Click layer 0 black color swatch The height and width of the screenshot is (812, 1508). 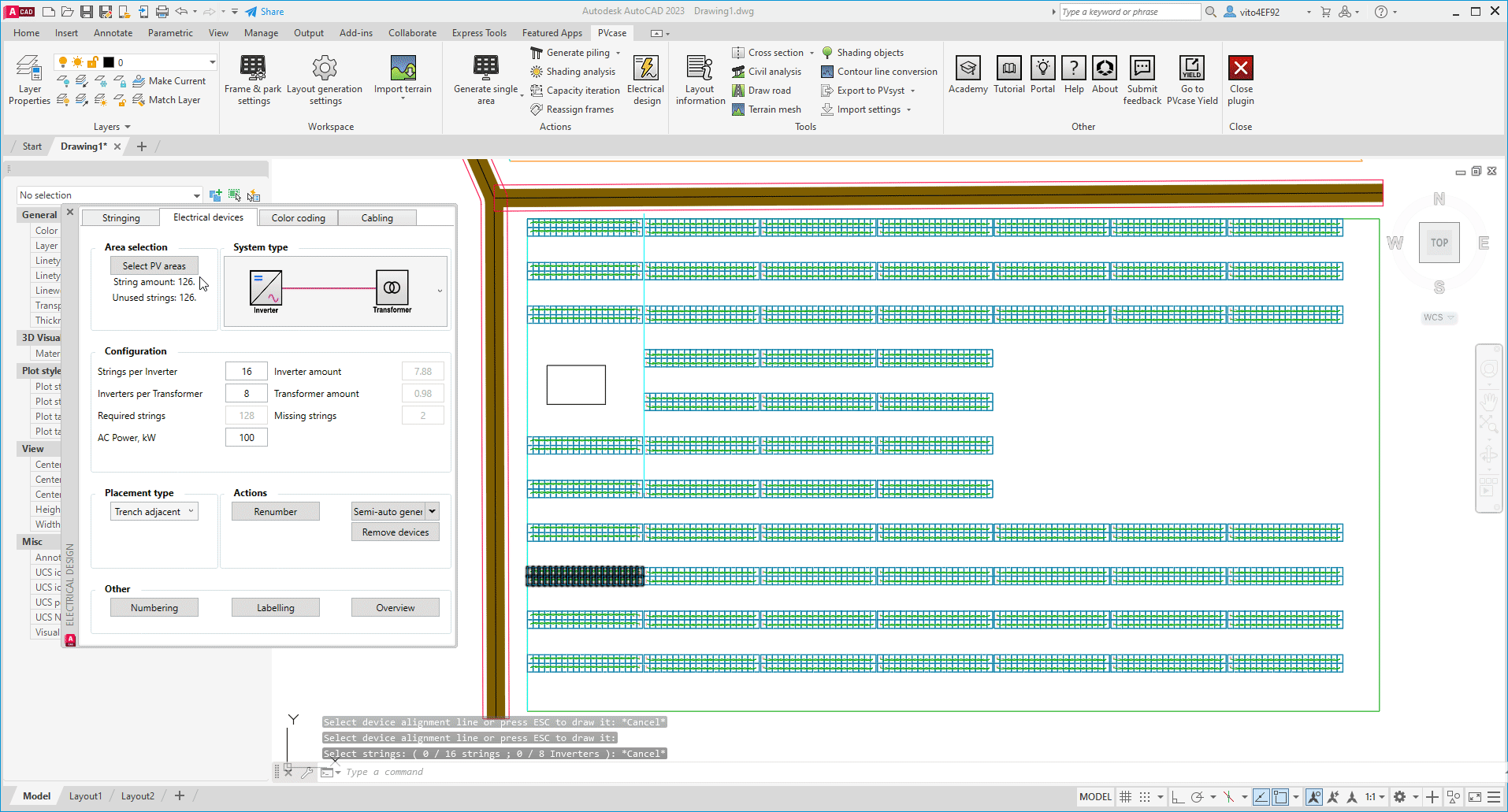pos(109,62)
